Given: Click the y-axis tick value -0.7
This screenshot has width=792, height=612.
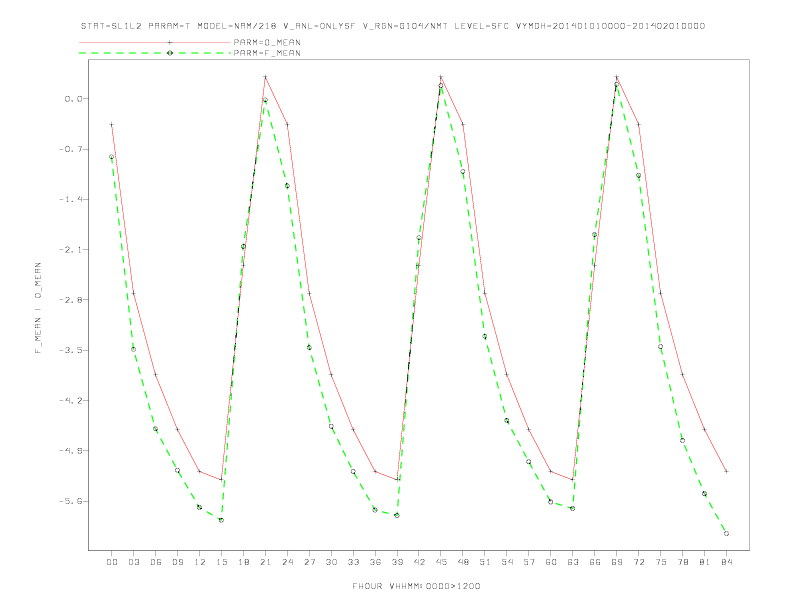Looking at the screenshot, I should pos(71,149).
